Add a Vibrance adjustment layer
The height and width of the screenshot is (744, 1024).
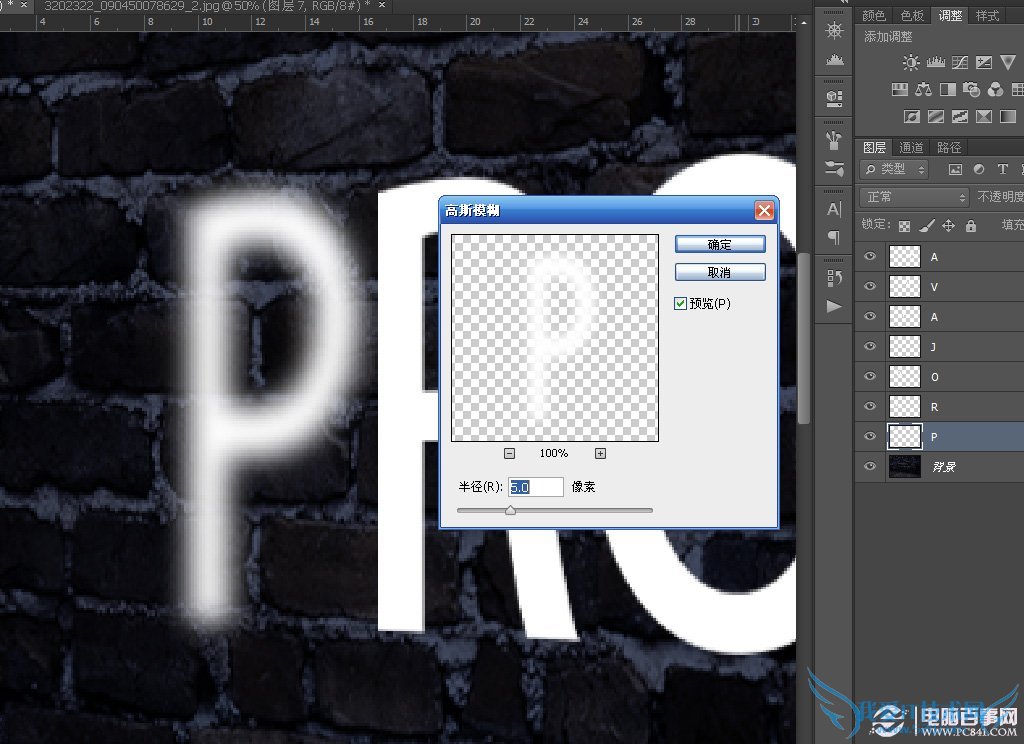1008,62
